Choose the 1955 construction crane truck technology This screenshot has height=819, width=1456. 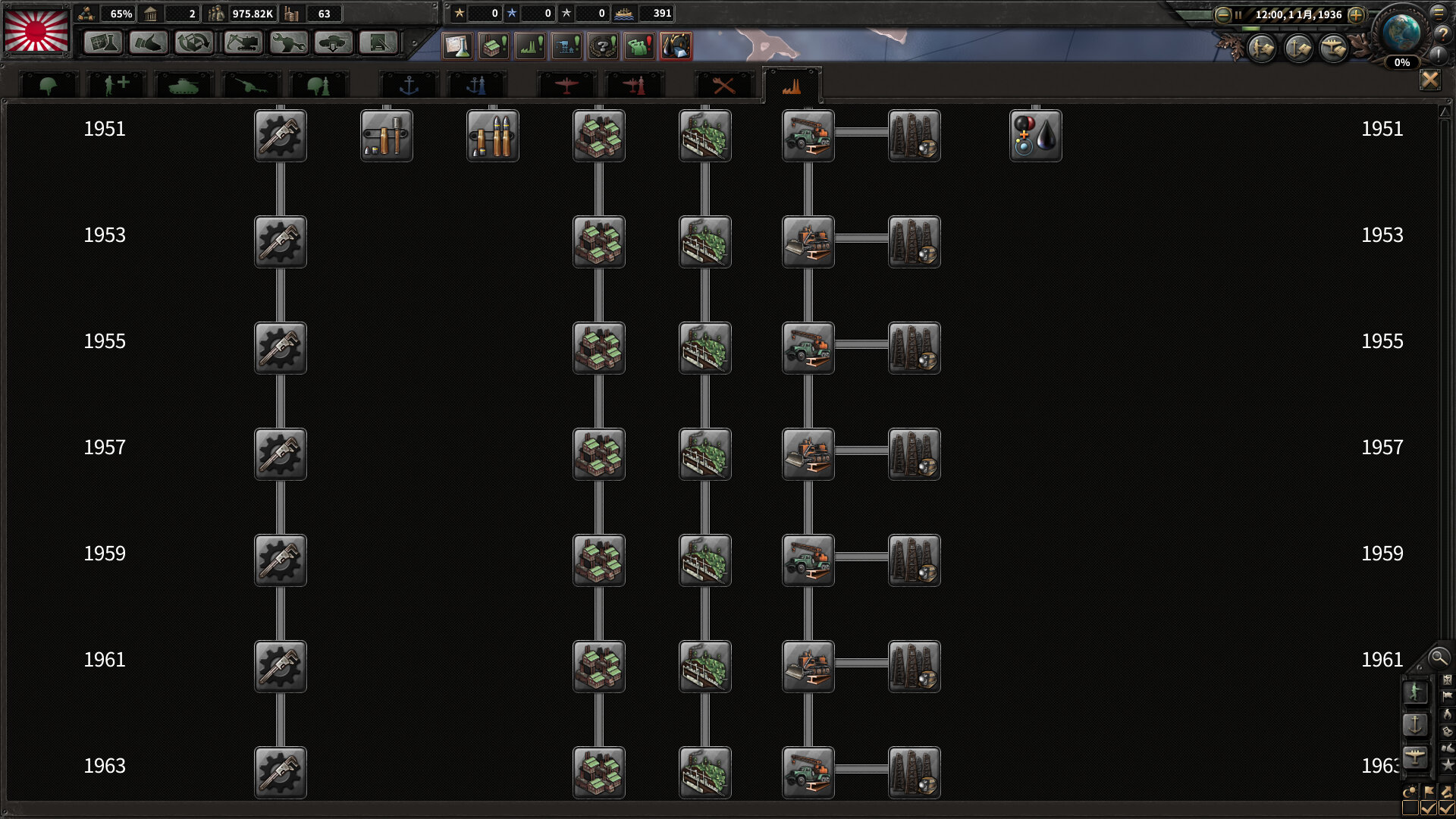pyautogui.click(x=808, y=348)
